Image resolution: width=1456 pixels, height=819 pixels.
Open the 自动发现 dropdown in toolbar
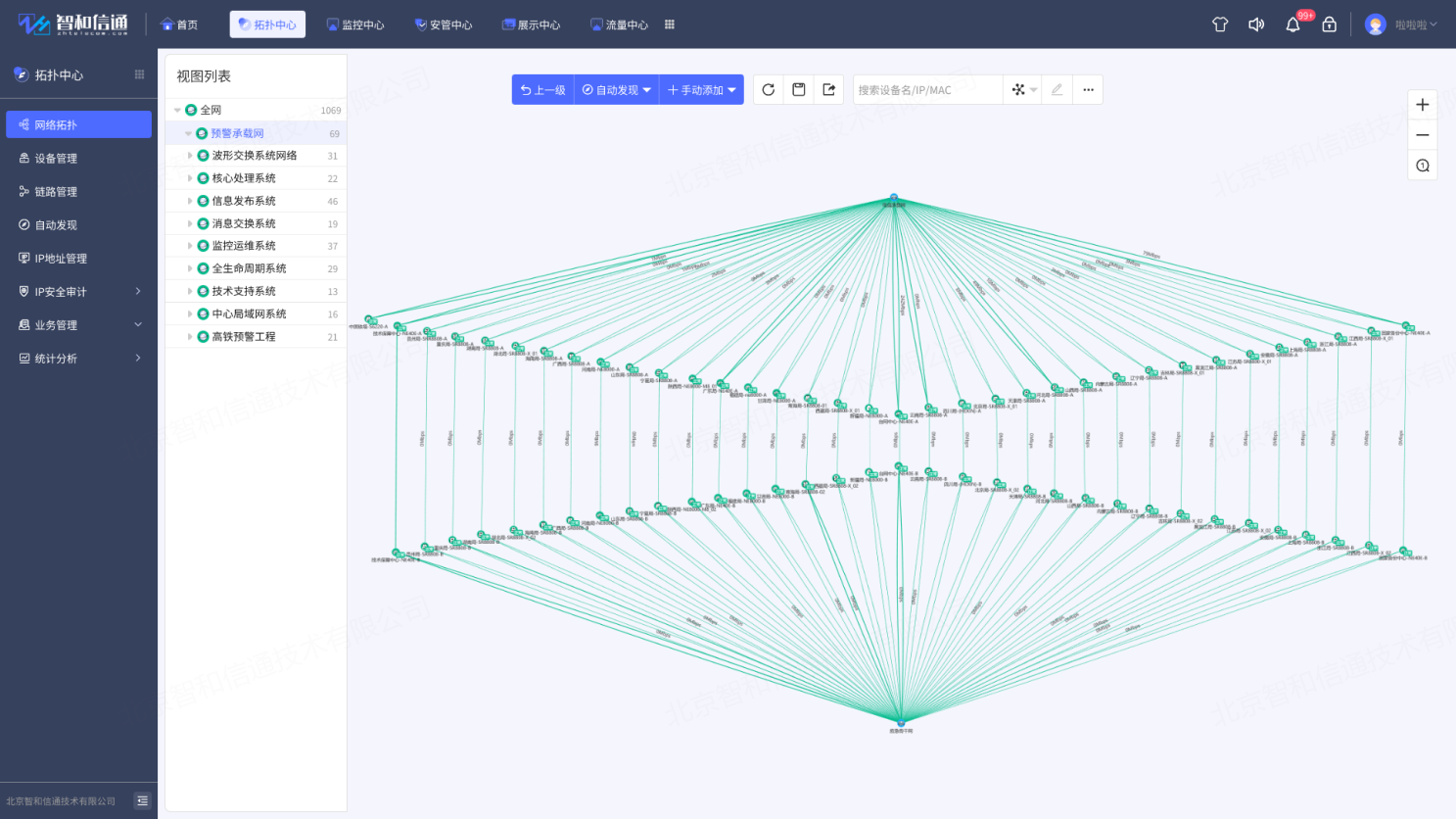[617, 90]
